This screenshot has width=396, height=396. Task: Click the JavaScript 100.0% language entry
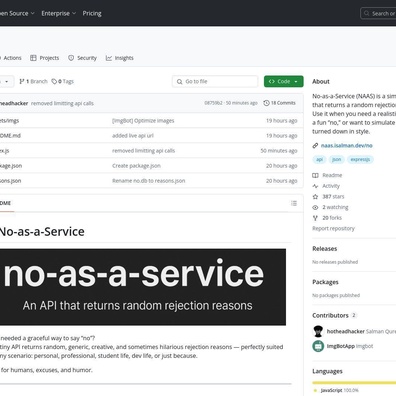tap(337, 390)
